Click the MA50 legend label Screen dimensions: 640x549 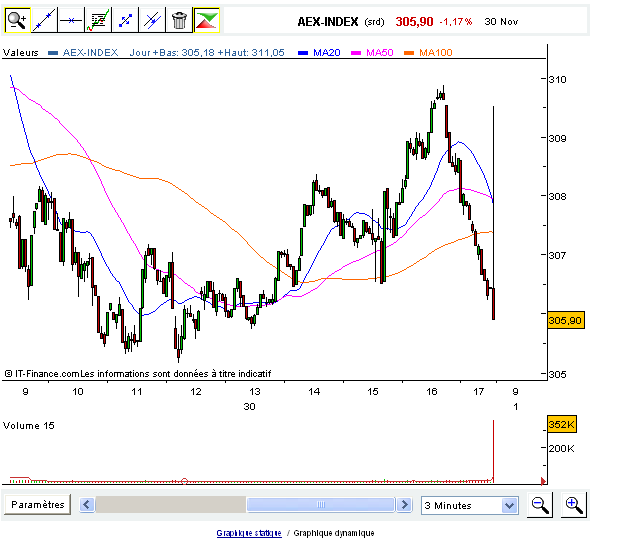coord(380,53)
